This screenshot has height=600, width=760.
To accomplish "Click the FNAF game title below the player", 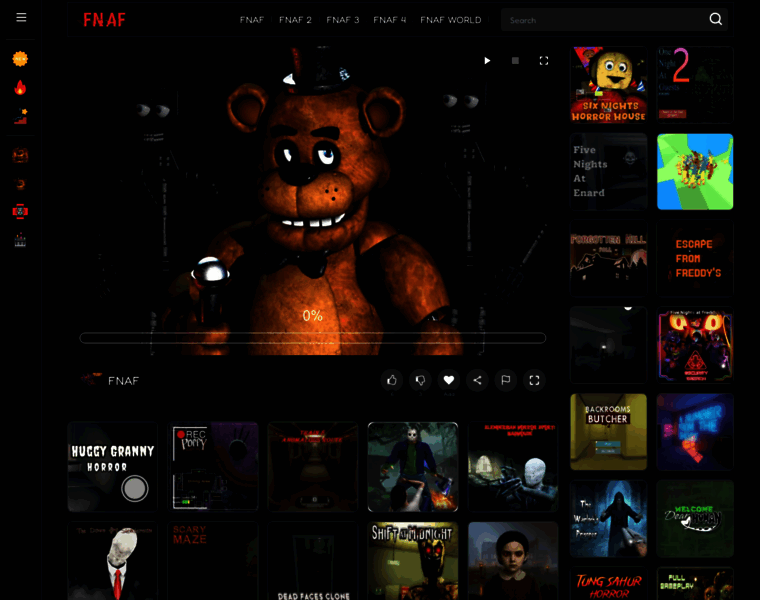I will (124, 381).
